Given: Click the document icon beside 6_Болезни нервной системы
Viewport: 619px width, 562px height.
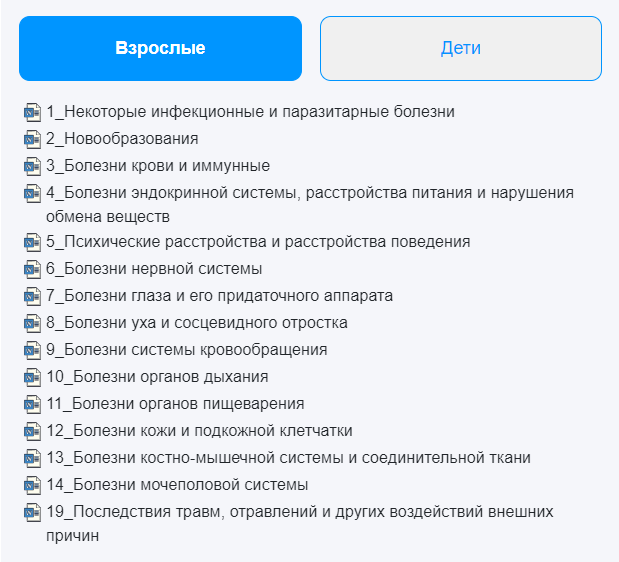Looking at the screenshot, I should tap(33, 269).
